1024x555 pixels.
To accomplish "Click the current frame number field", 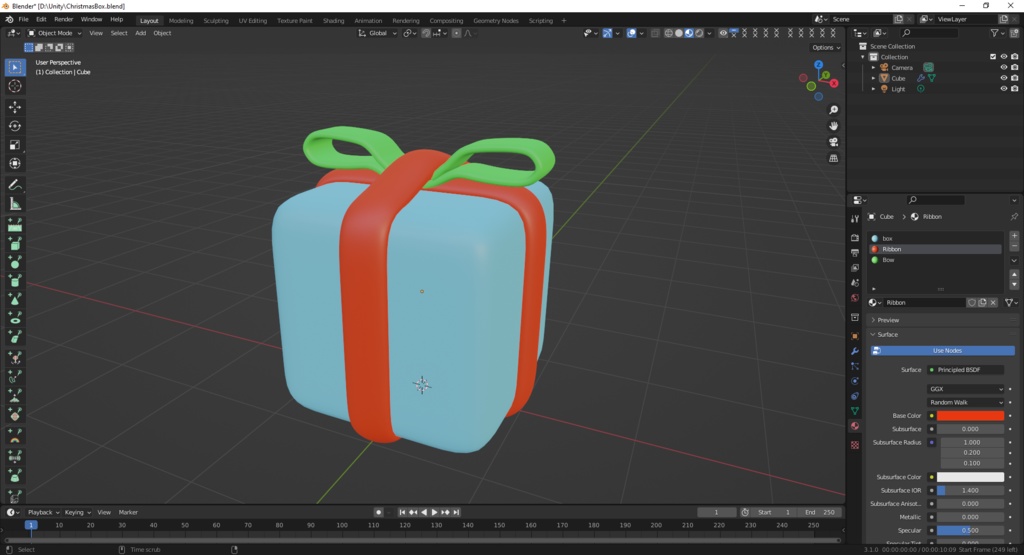I will coord(716,513).
